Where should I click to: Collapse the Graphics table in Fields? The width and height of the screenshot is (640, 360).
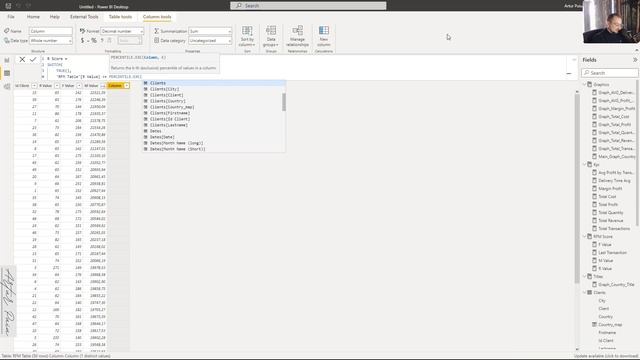point(584,84)
